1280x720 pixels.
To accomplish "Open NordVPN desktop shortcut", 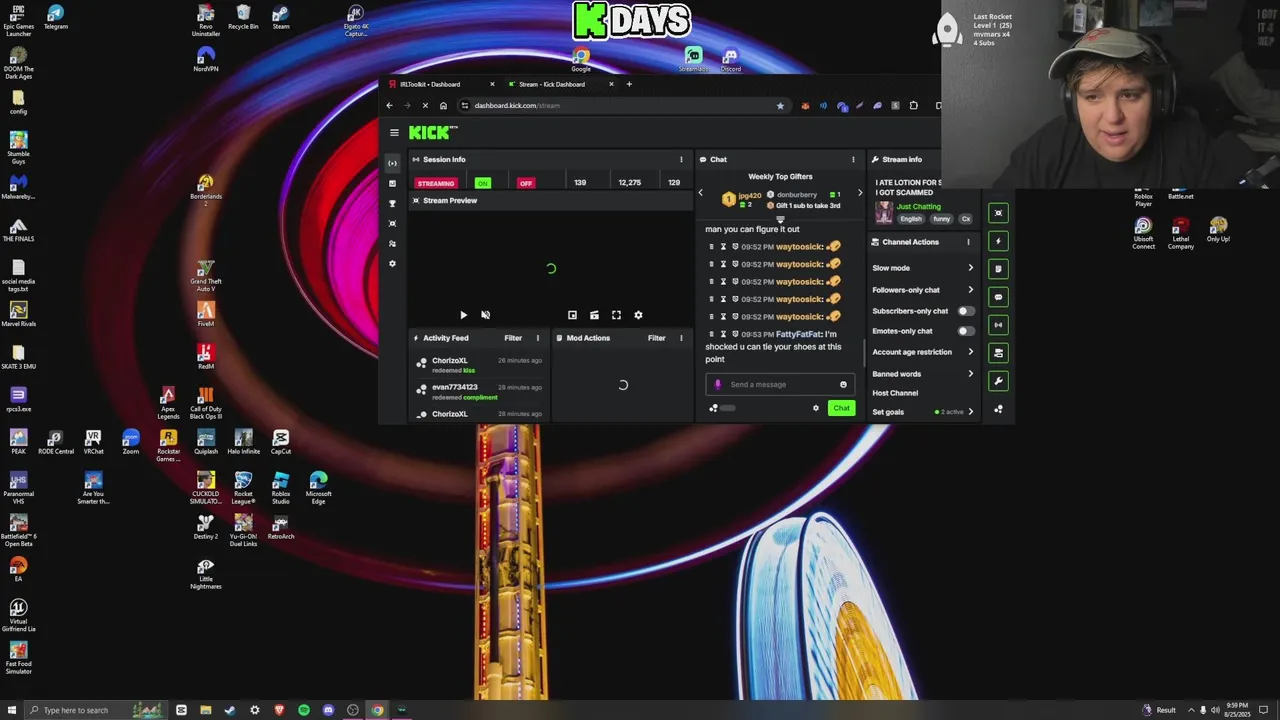I will (x=206, y=59).
